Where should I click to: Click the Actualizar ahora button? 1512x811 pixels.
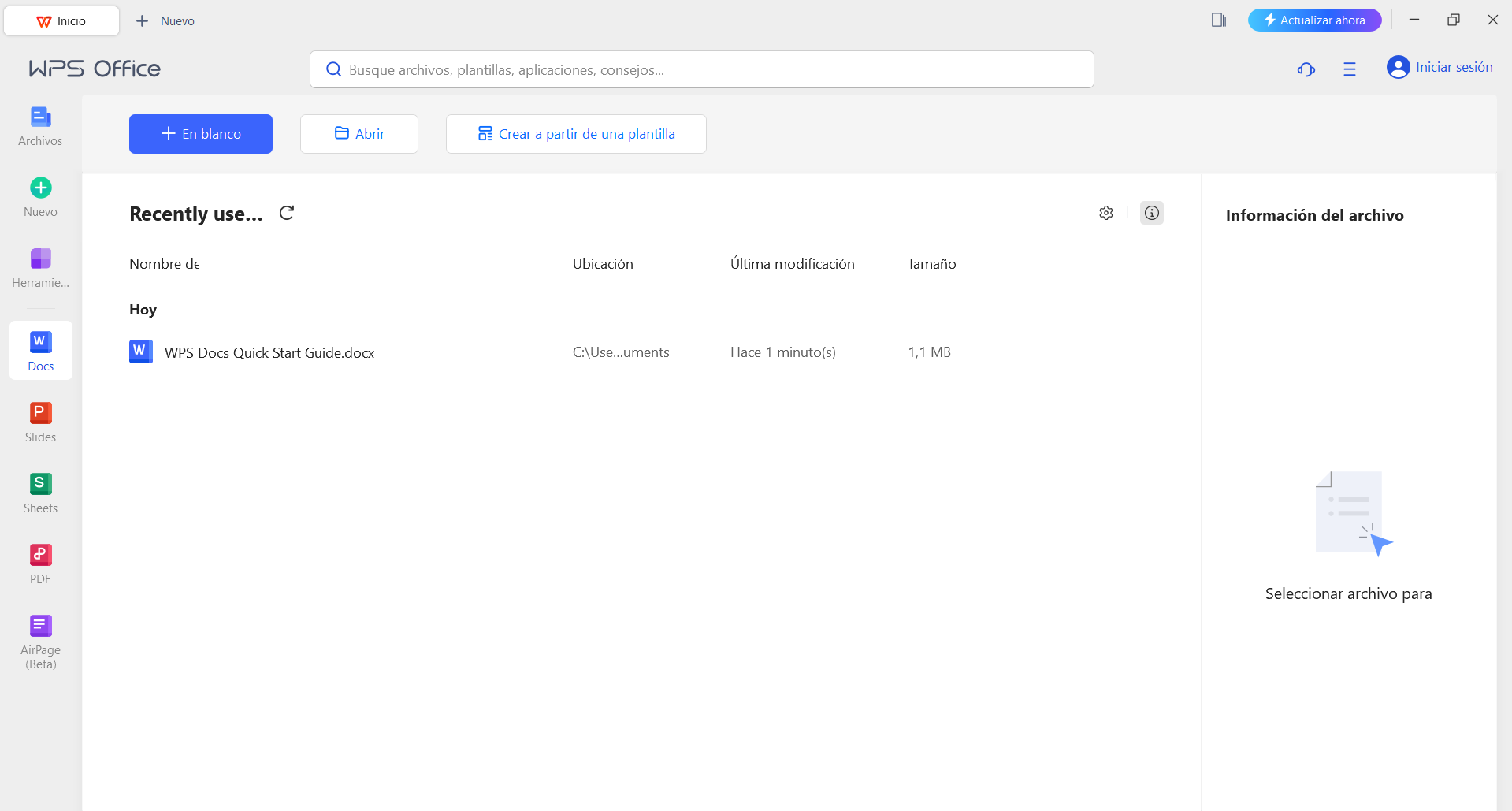pos(1314,20)
